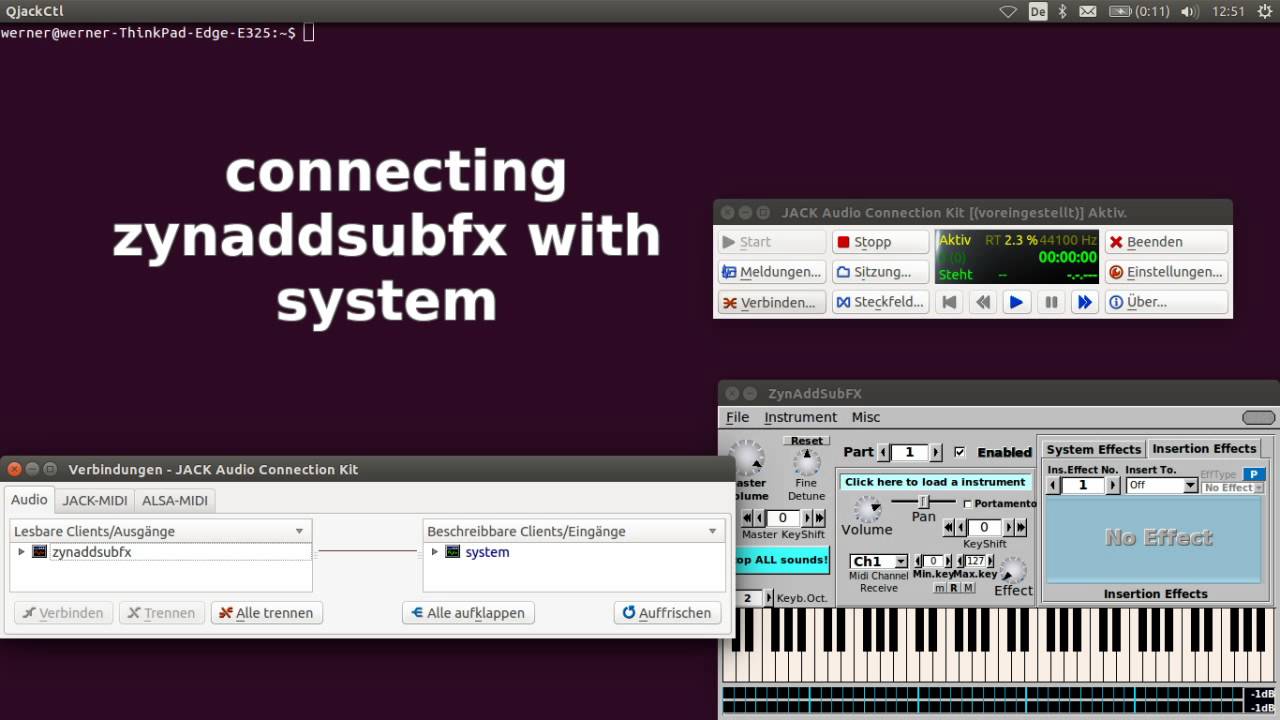
Task: Open the Bluetooth indicator
Action: 1063,12
